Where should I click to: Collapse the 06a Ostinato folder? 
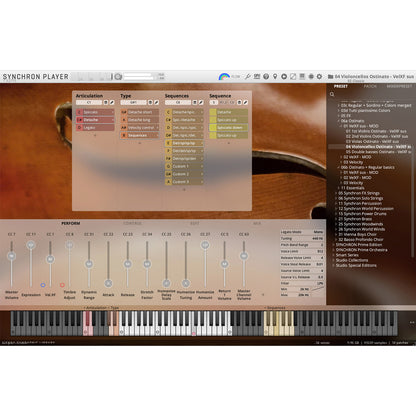pyautogui.click(x=338, y=121)
